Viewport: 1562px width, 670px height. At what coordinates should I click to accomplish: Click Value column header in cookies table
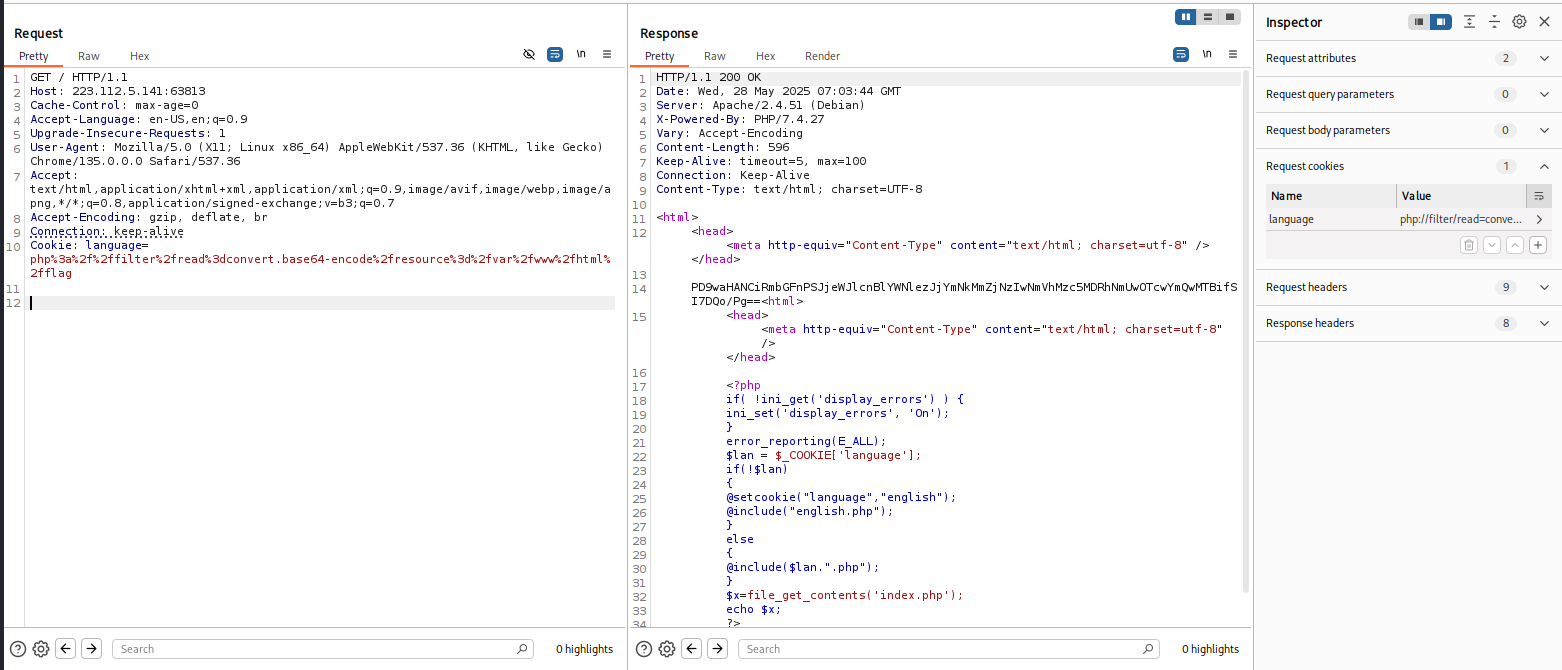click(x=1461, y=196)
